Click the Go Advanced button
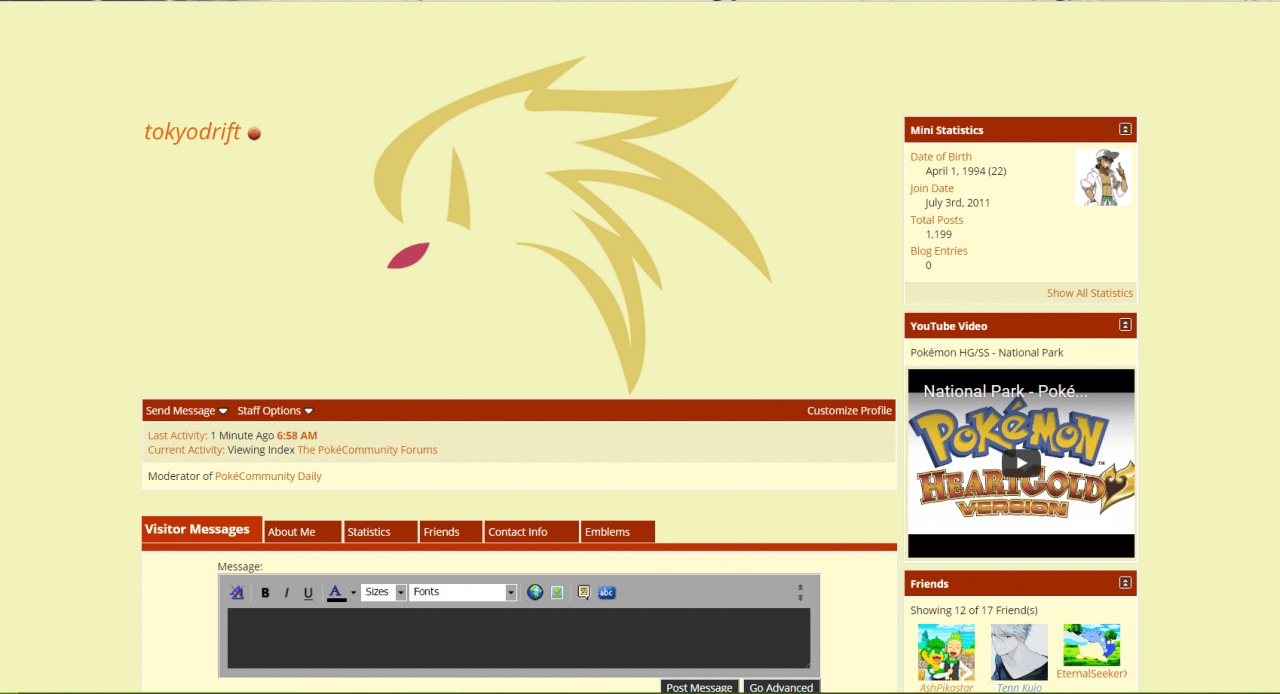Image resolution: width=1280 pixels, height=694 pixels. tap(781, 687)
